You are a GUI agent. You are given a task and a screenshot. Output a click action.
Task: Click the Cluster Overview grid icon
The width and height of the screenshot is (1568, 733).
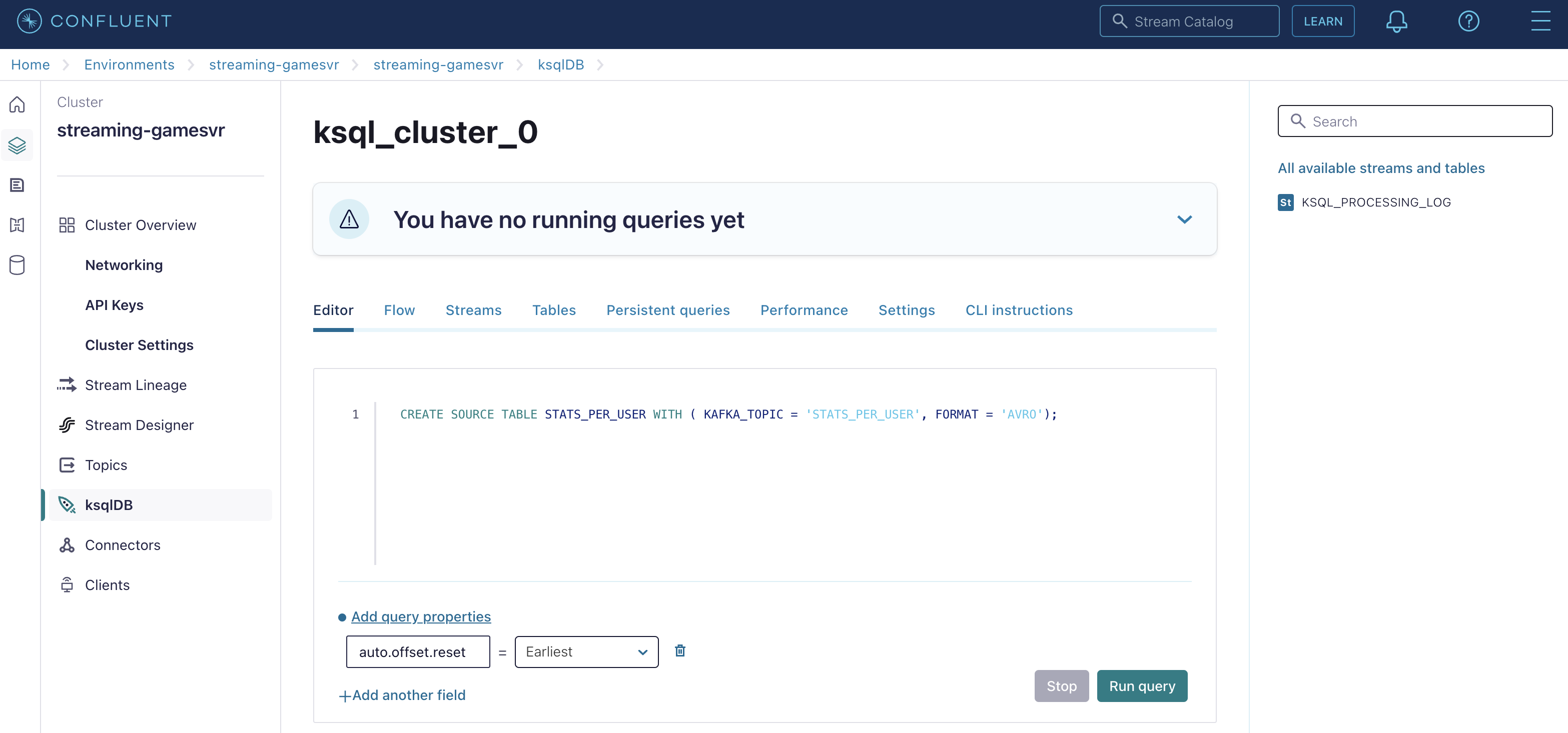pyautogui.click(x=67, y=225)
